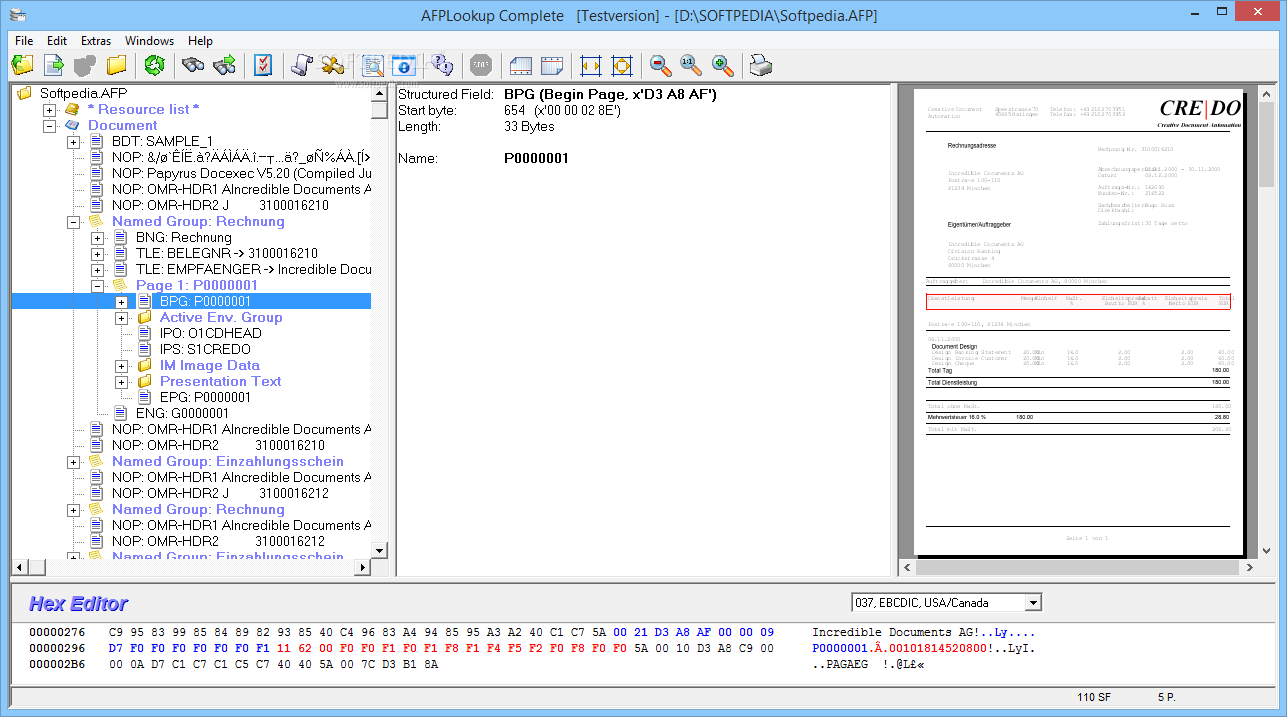Select the EPG: P0000001 tree item
The height and width of the screenshot is (717, 1287).
click(205, 397)
